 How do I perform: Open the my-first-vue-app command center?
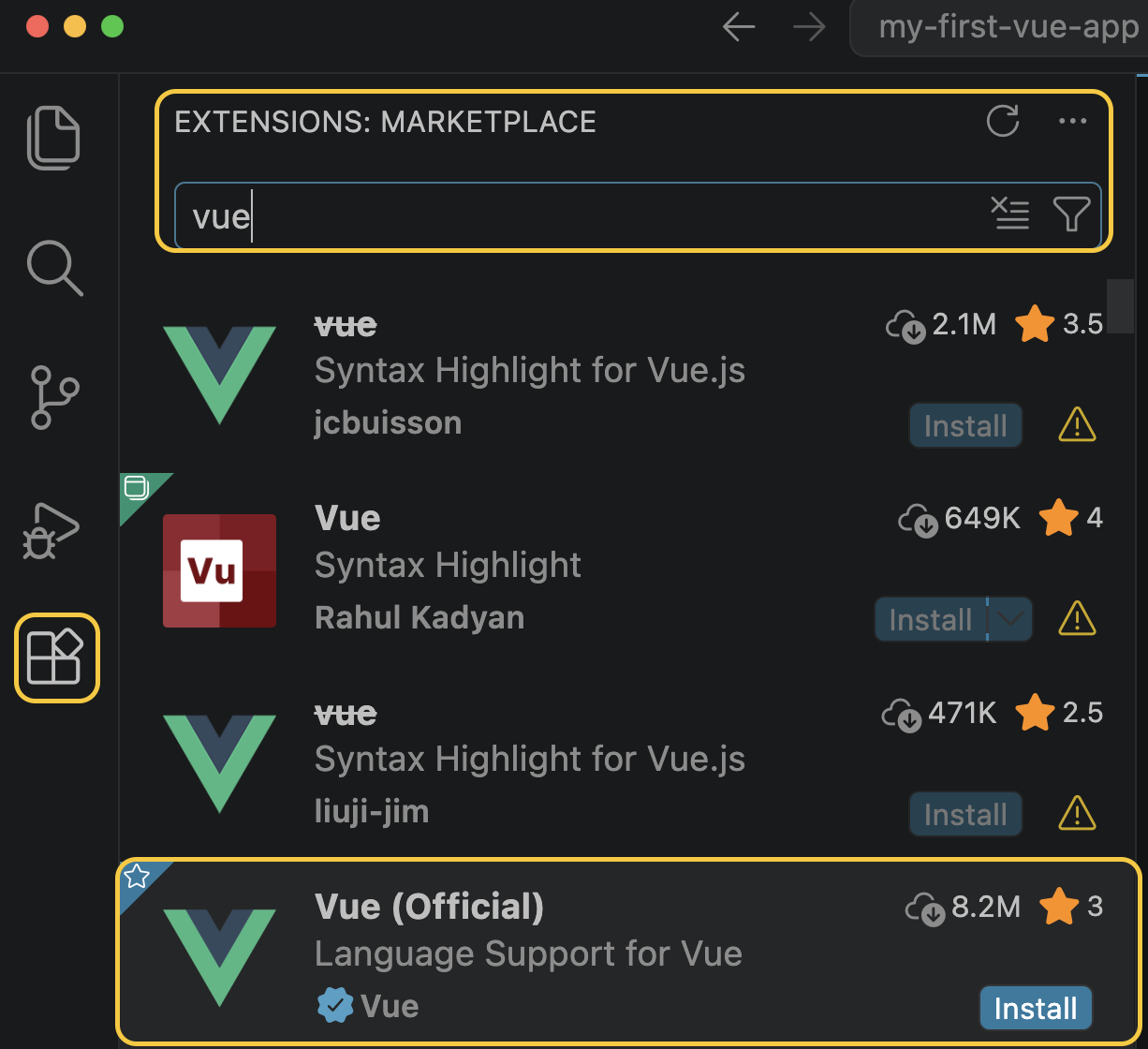point(1007,27)
